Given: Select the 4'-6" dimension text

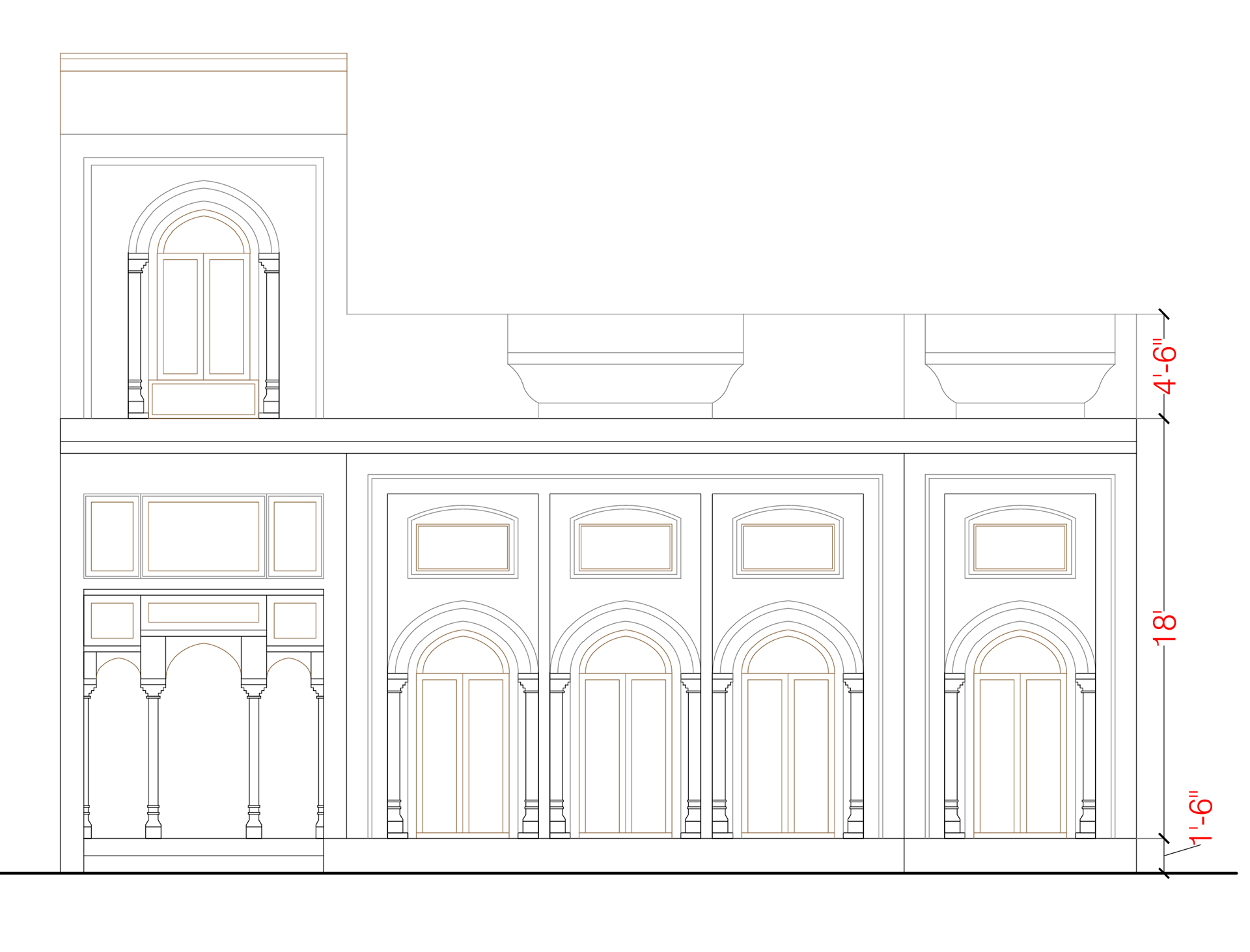Looking at the screenshot, I should [1165, 367].
